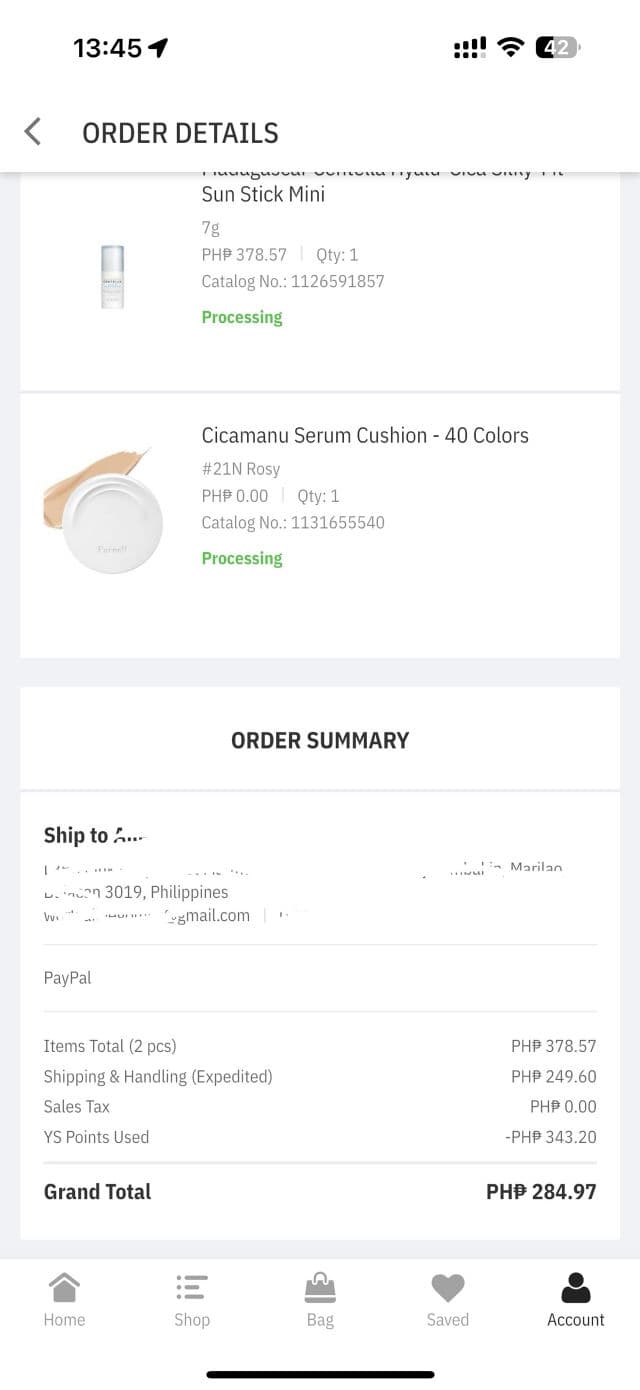Screen dimensions: 640x1390
Task: Open the shopping Bag icon
Action: tap(320, 1287)
